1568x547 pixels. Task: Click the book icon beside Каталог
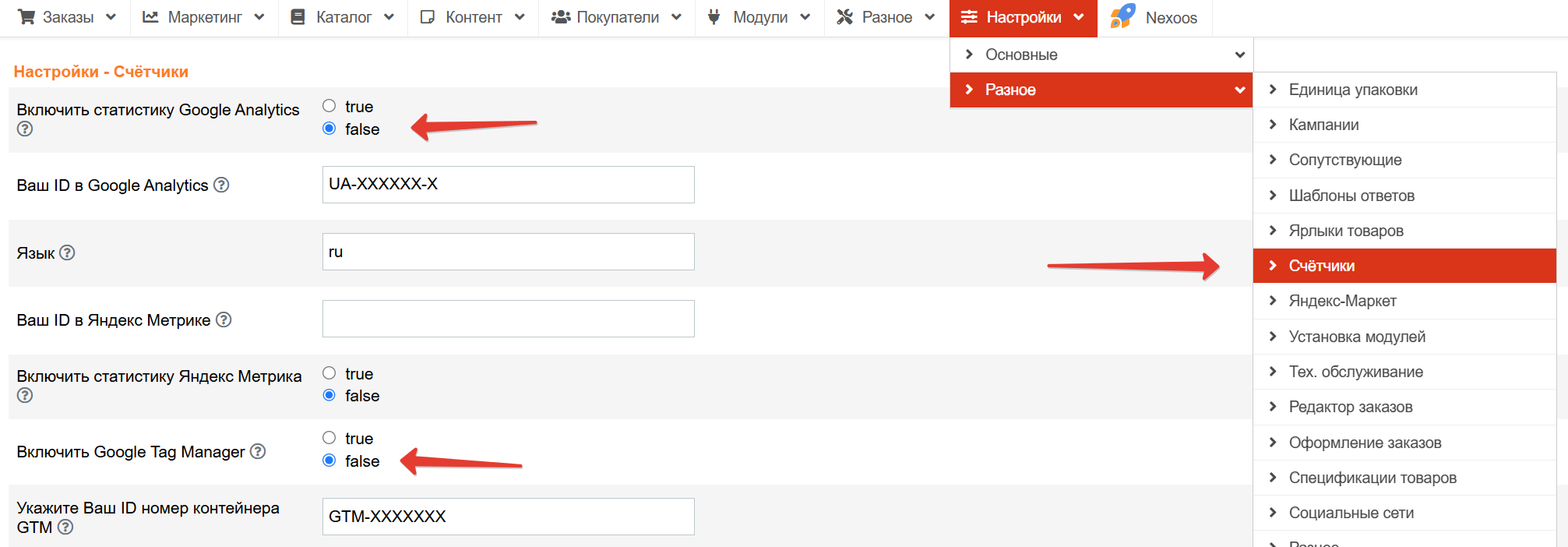(x=298, y=17)
